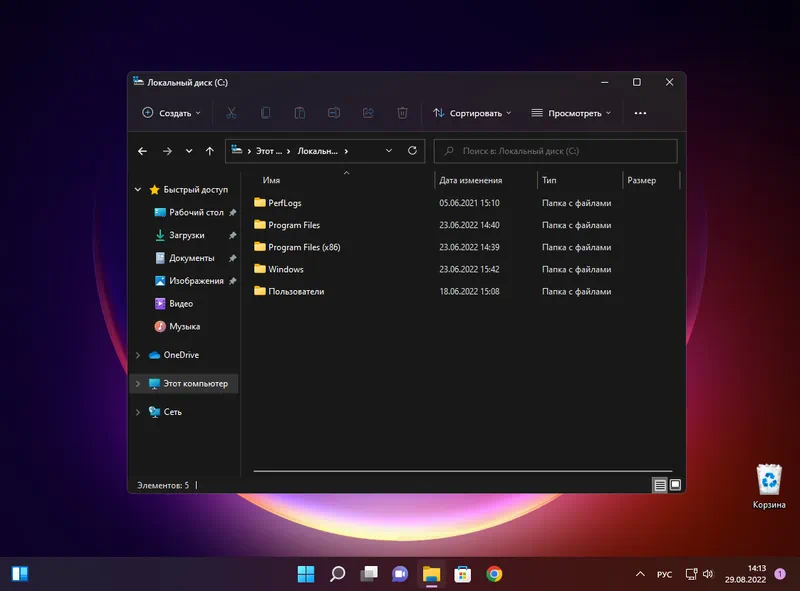Image resolution: width=800 pixels, height=591 pixels.
Task: Switch to details list view mode
Action: [660, 485]
